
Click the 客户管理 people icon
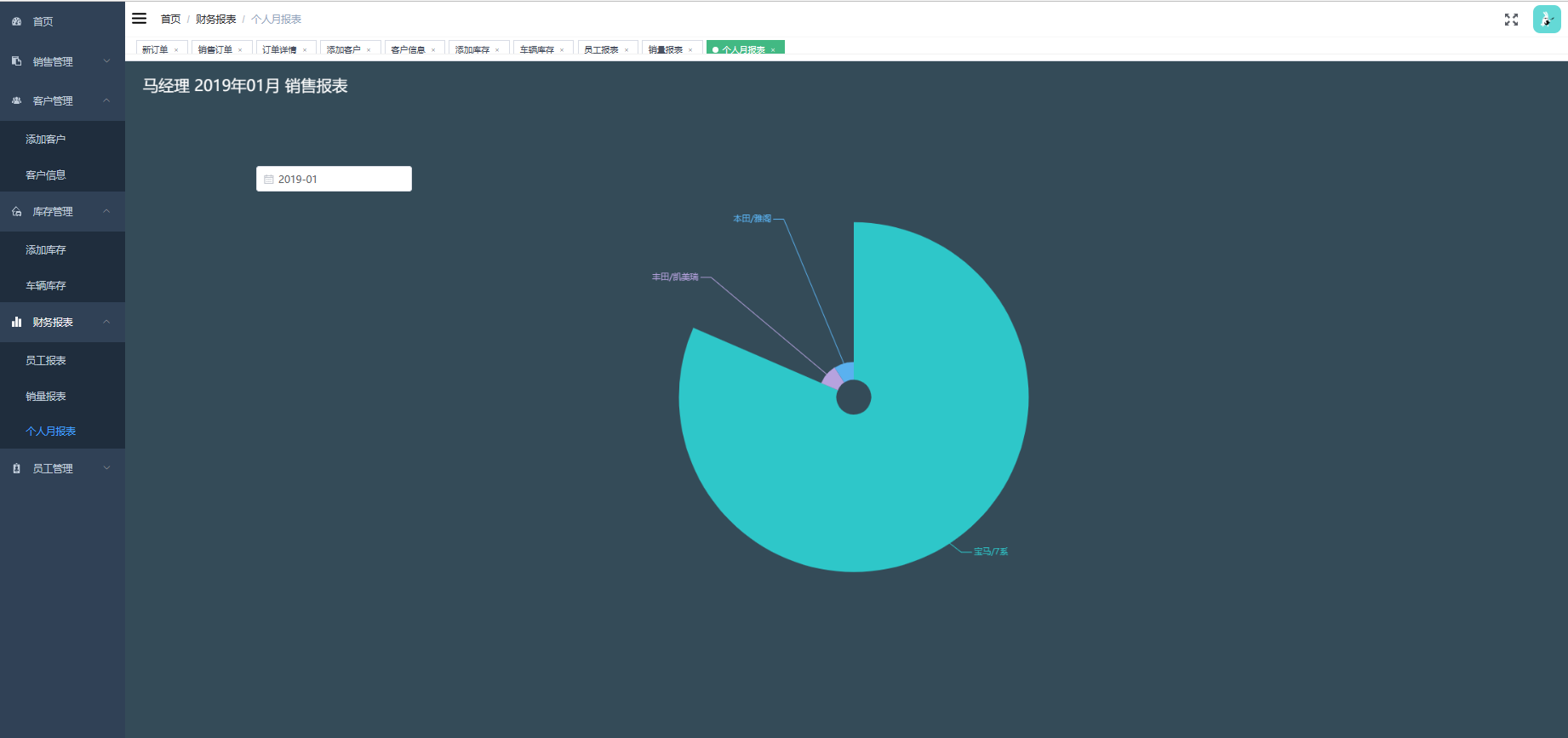(16, 100)
